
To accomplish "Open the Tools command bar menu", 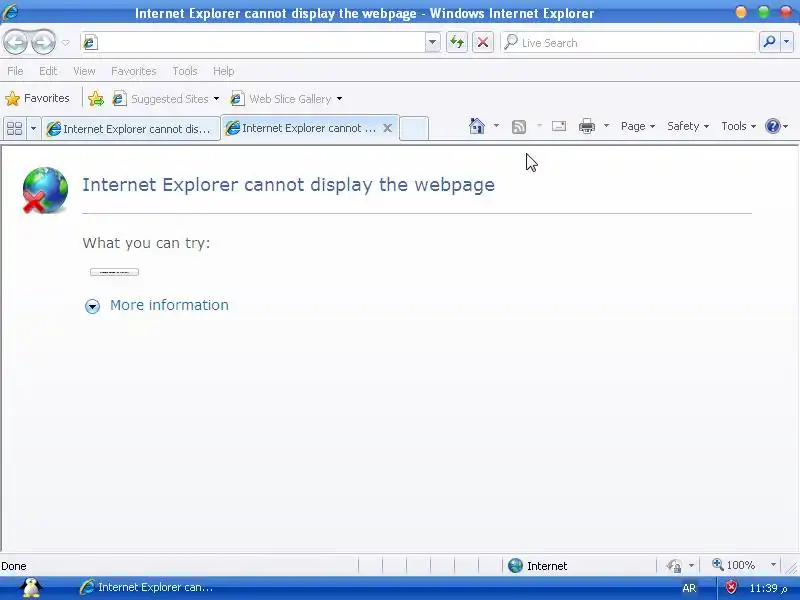I will click(x=738, y=126).
